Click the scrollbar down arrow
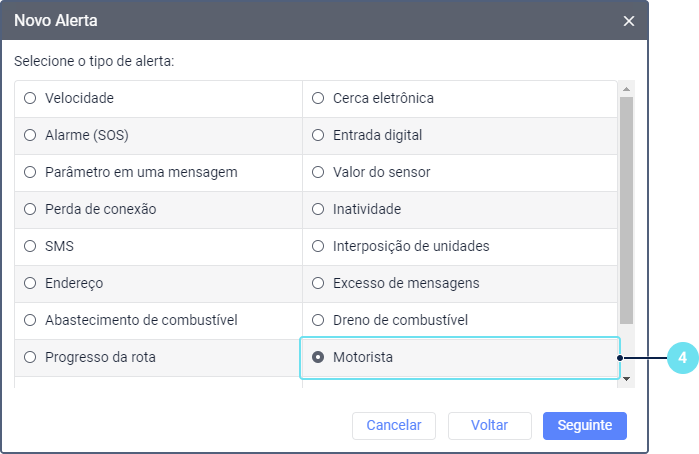This screenshot has height=454, width=699. [627, 379]
